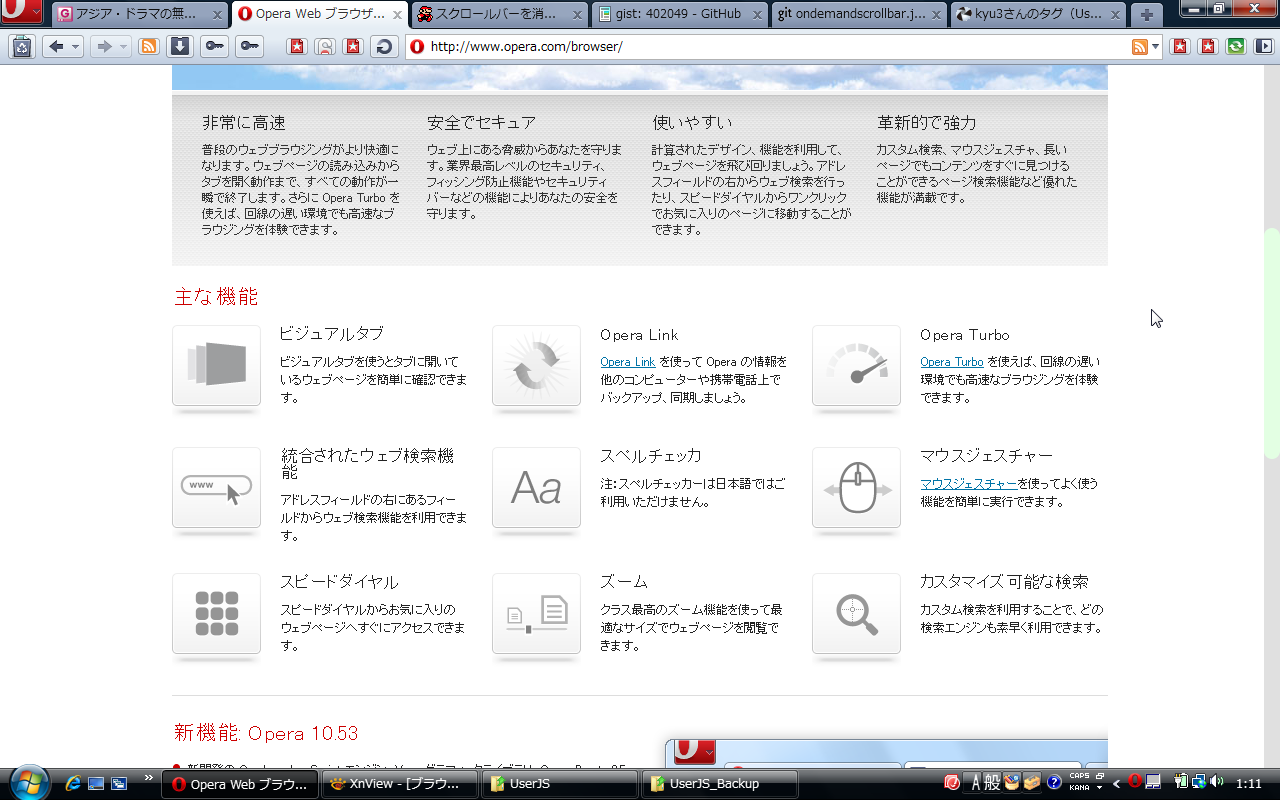Click the XnView taskbar button
The image size is (1280, 800).
click(400, 784)
